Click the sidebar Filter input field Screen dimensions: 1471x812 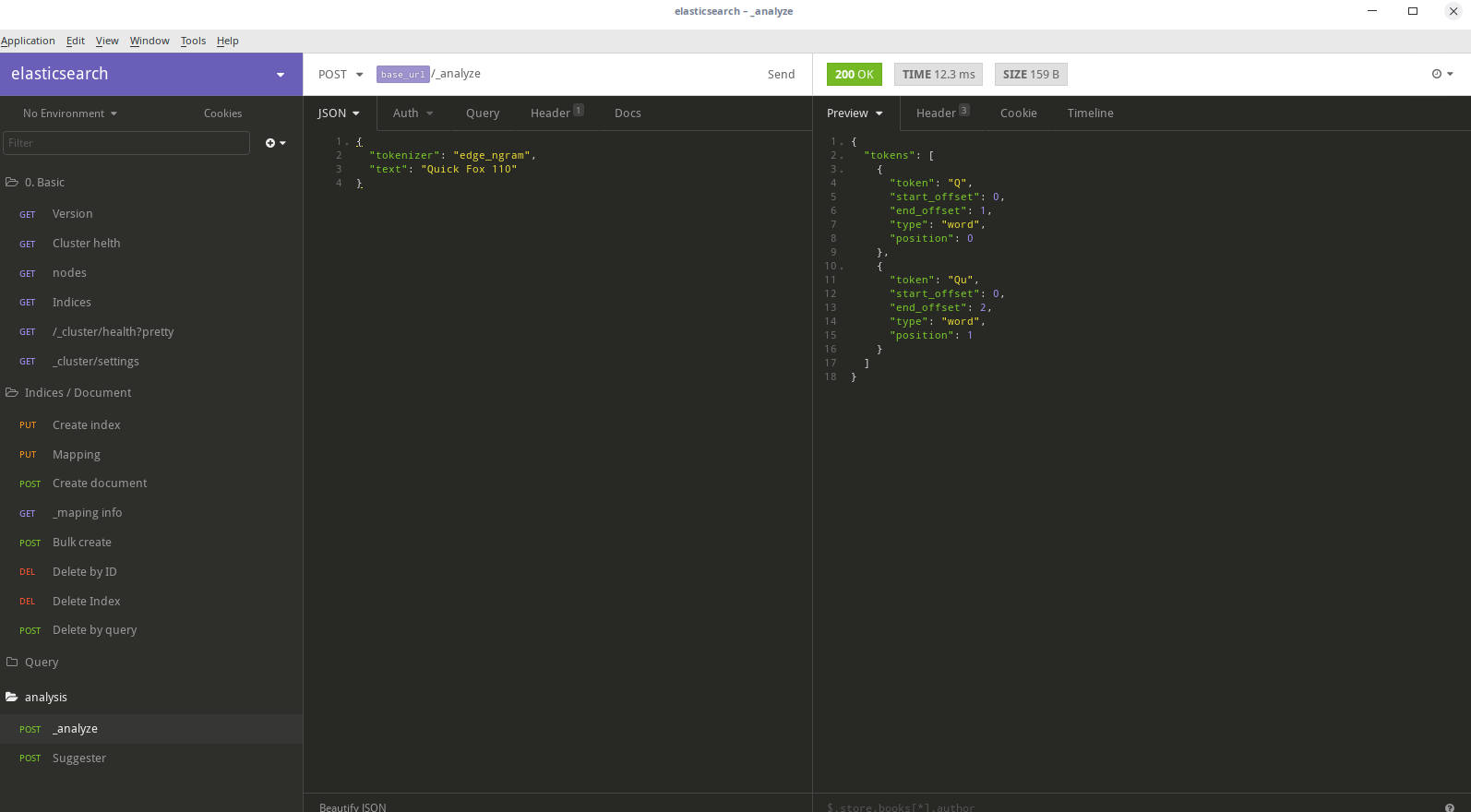[x=126, y=143]
